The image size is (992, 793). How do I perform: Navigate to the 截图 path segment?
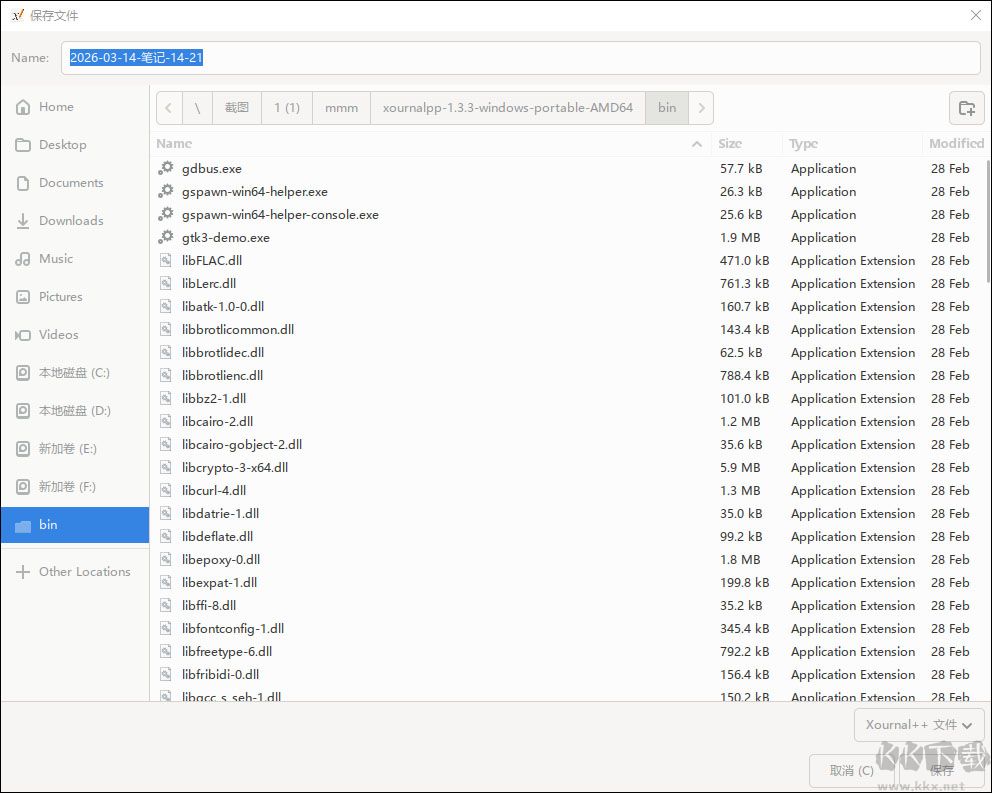(237, 108)
